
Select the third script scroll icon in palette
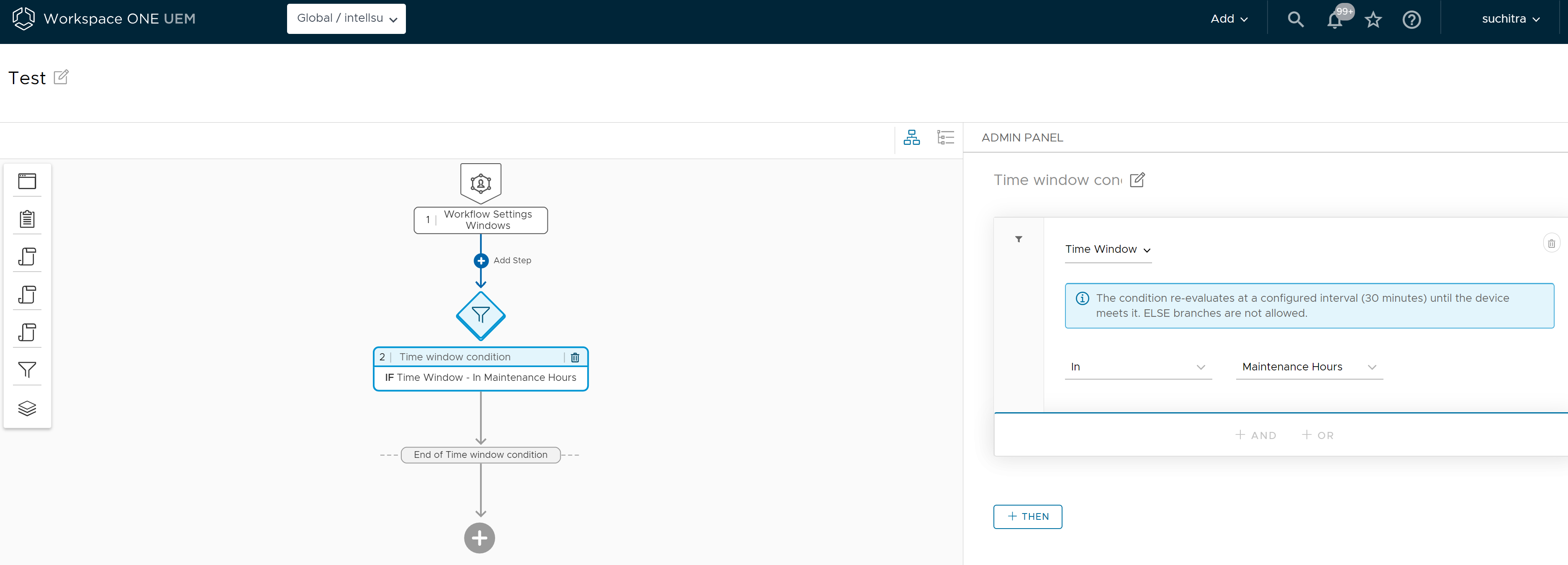click(x=27, y=332)
